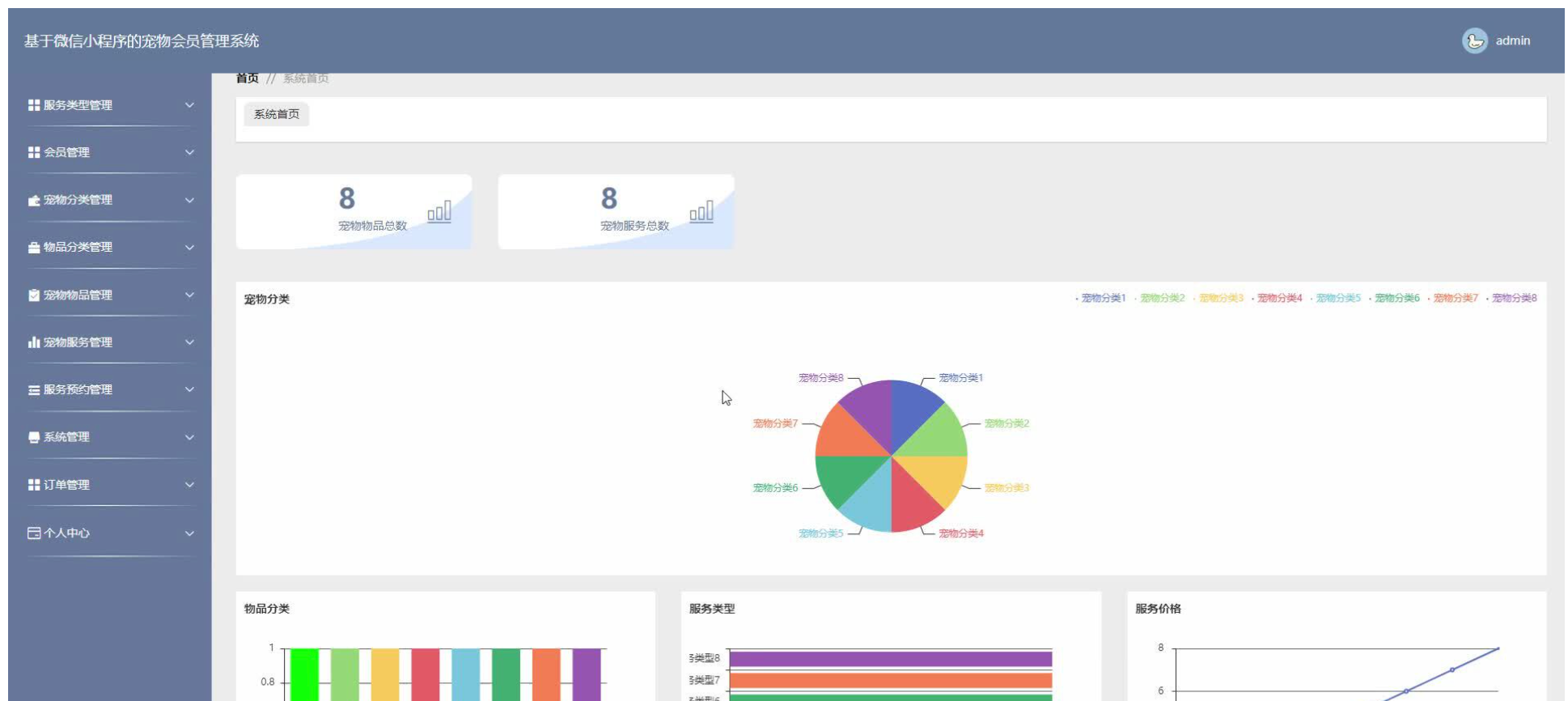Expand 系统管理 chevron
This screenshot has width=1568, height=701.
point(189,437)
